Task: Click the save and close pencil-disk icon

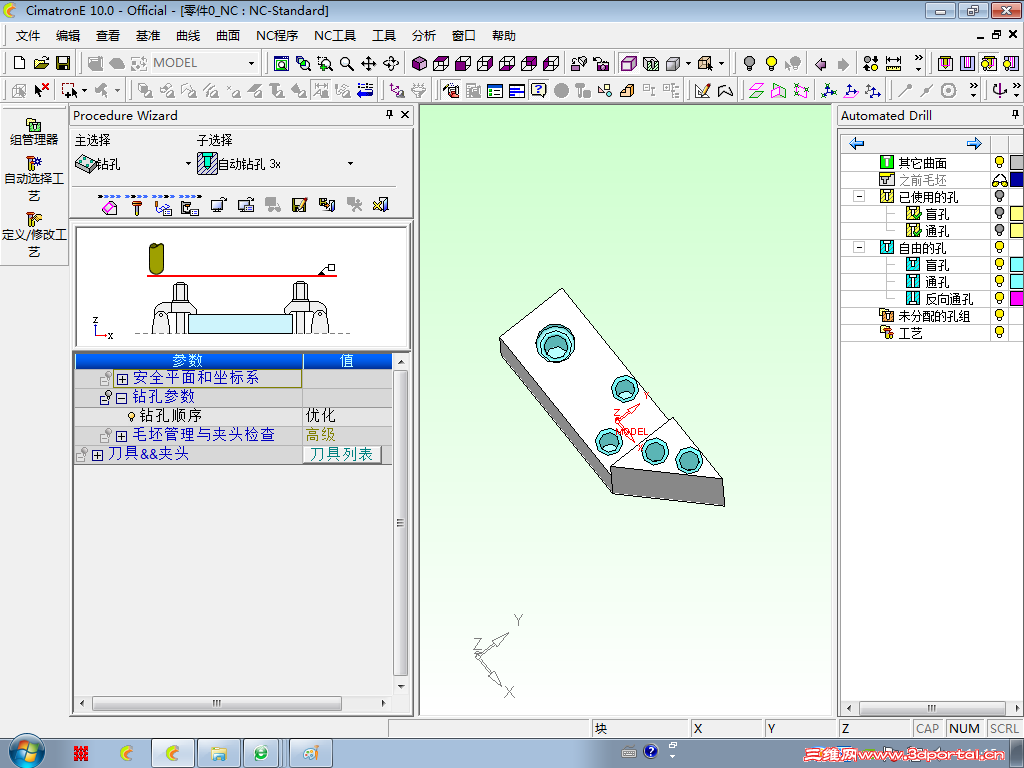Action: pos(299,205)
